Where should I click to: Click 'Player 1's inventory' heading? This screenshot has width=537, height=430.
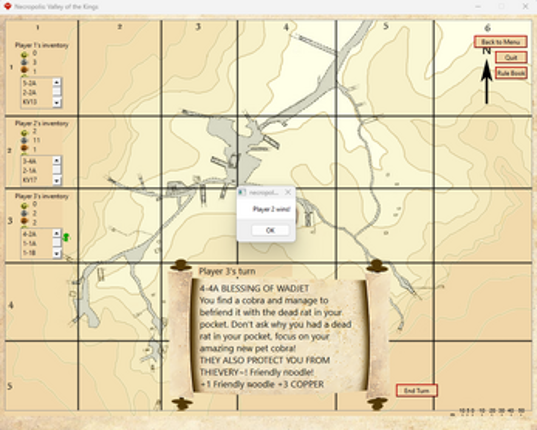click(x=41, y=45)
